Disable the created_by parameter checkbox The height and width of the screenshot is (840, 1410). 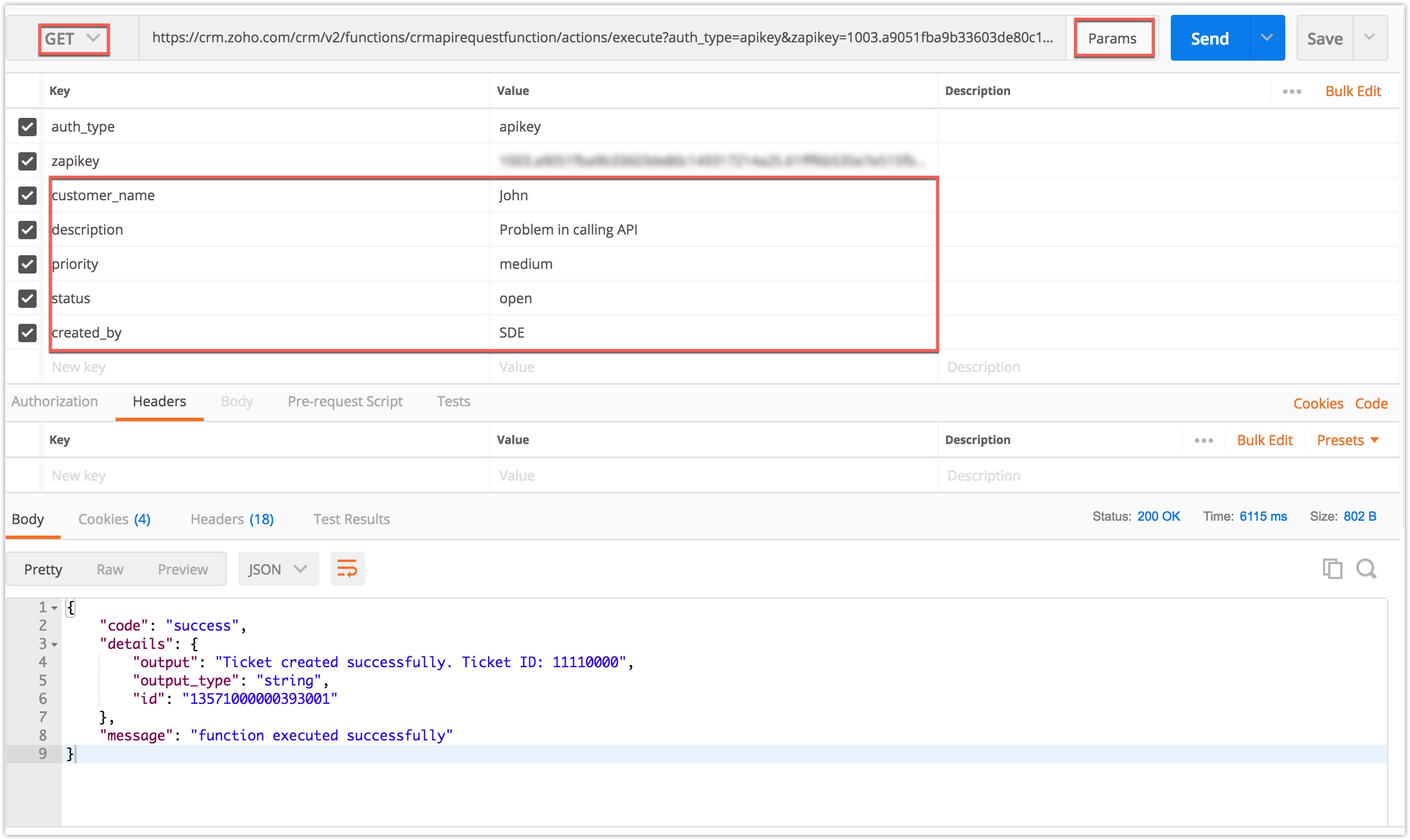[x=27, y=332]
